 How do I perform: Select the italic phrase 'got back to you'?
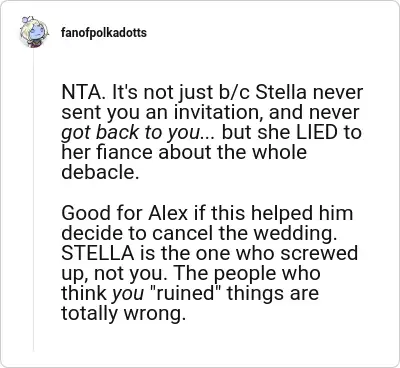tap(130, 133)
